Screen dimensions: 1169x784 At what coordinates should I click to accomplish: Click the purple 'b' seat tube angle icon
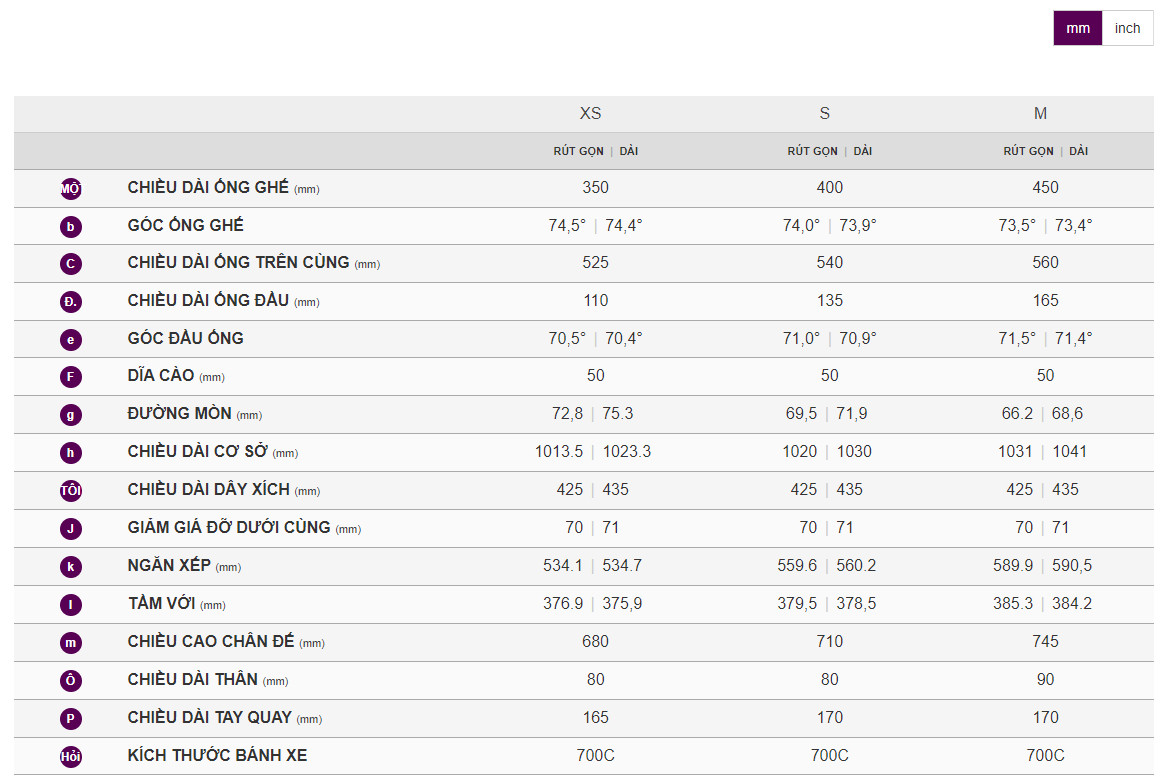click(x=70, y=227)
